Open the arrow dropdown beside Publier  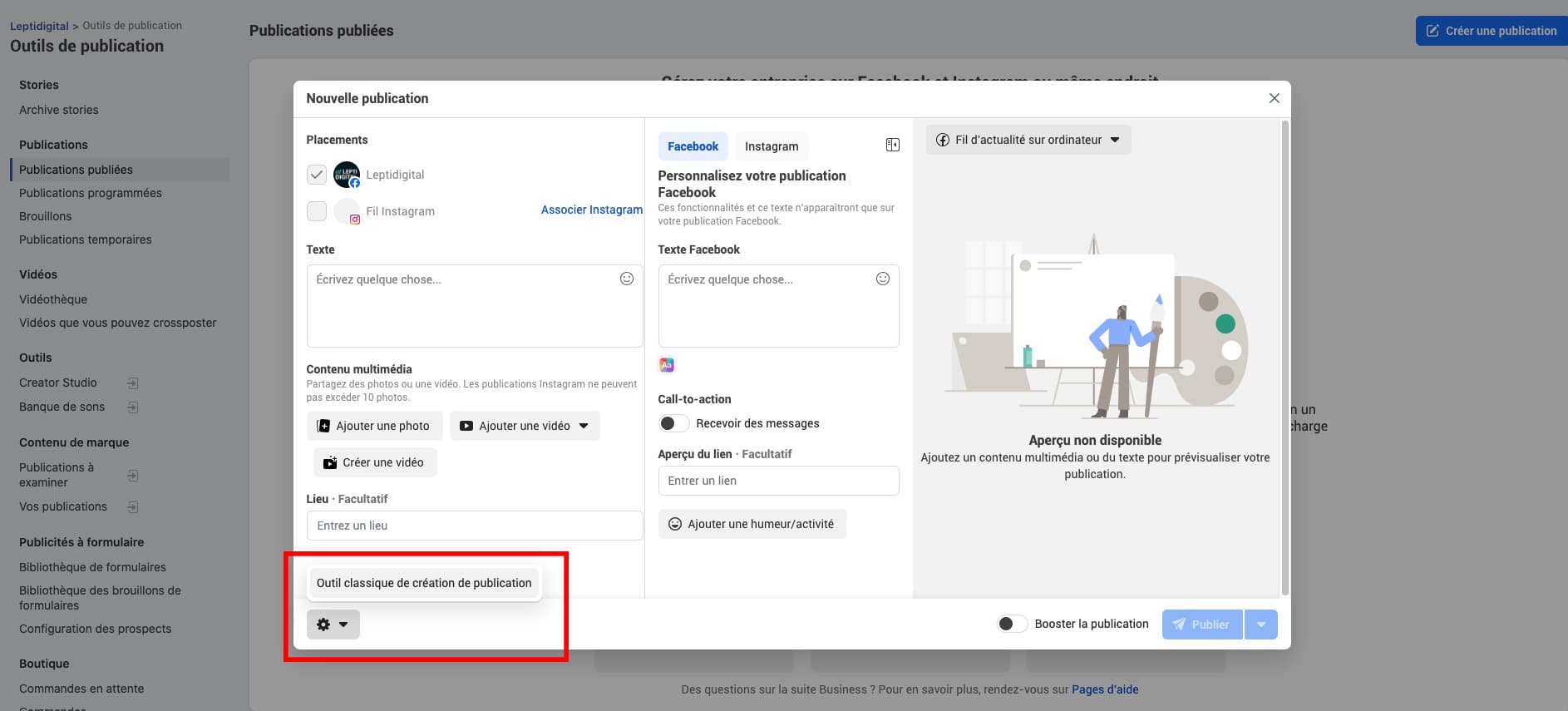(1261, 625)
